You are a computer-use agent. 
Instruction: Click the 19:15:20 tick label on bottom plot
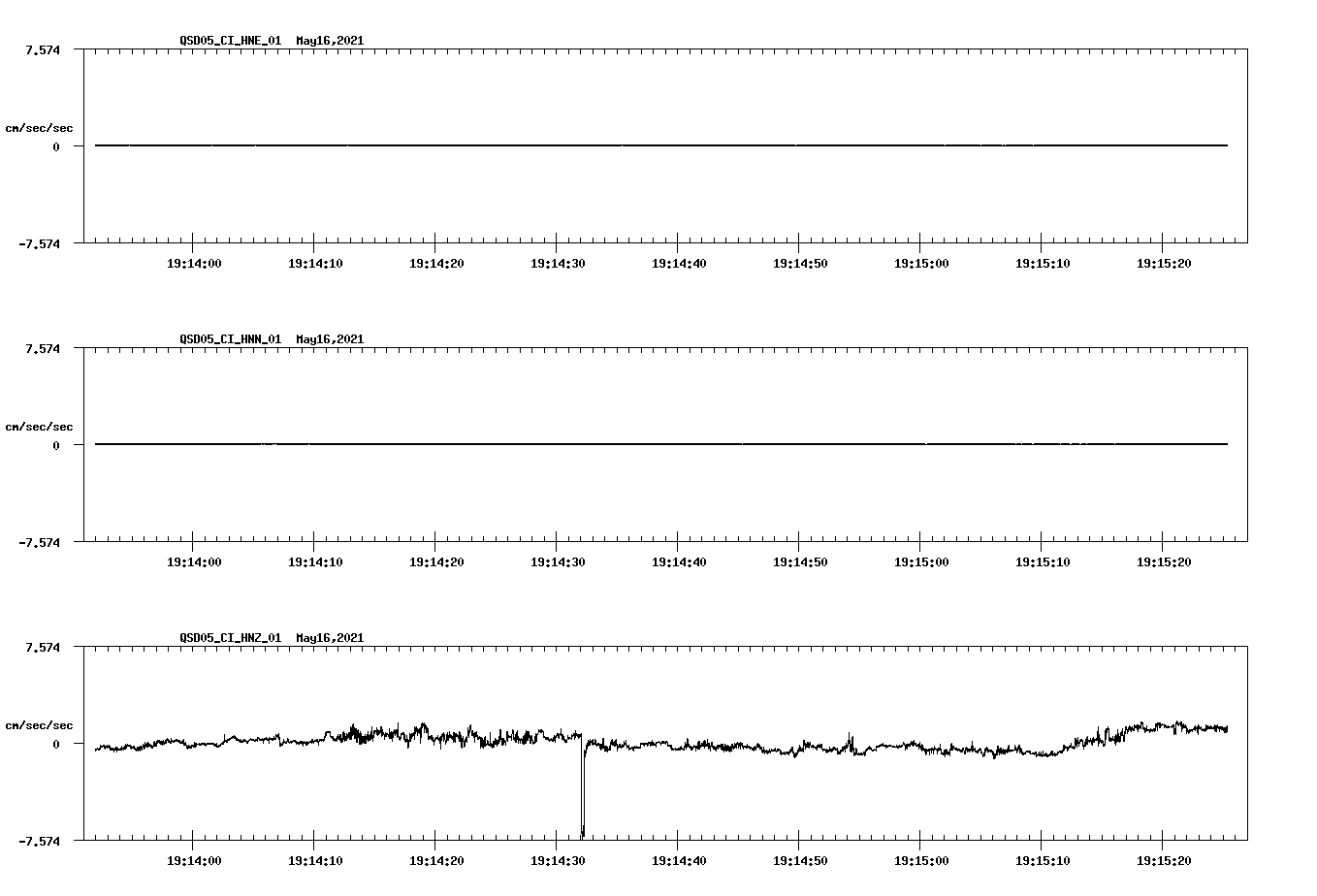(1162, 859)
